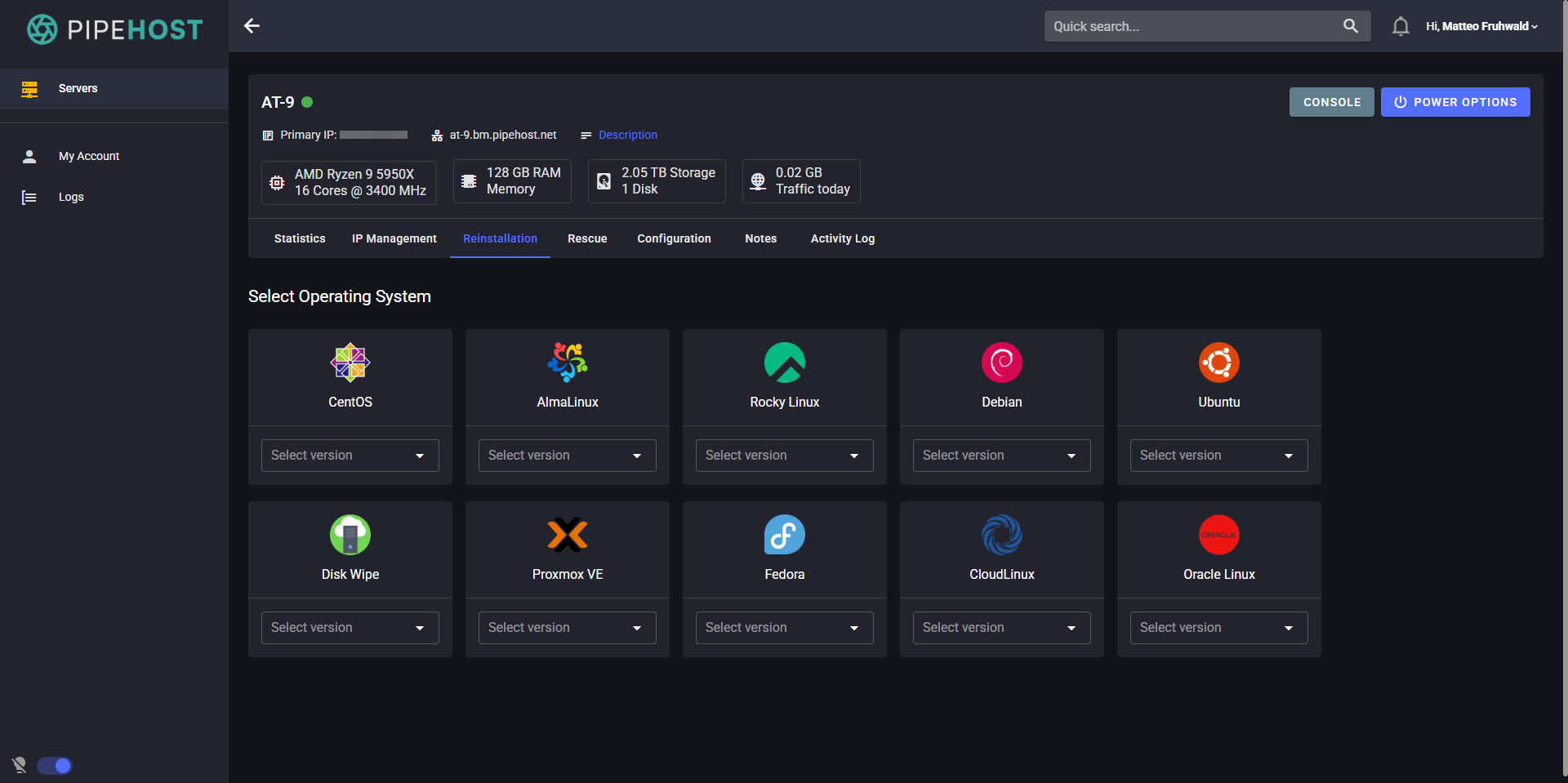Select the AlmaLinux operating system icon

567,363
